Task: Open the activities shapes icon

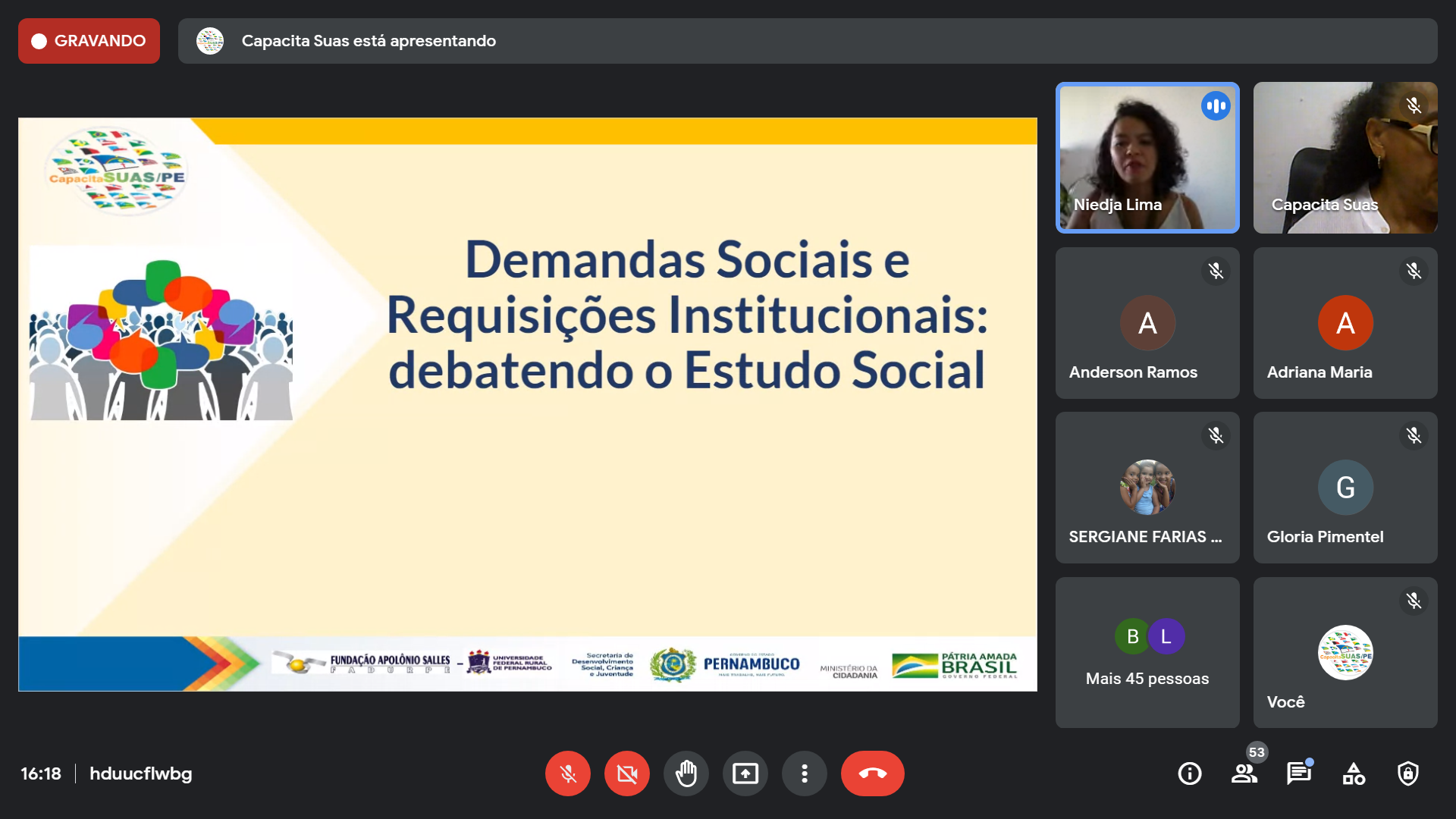Action: click(x=1353, y=773)
